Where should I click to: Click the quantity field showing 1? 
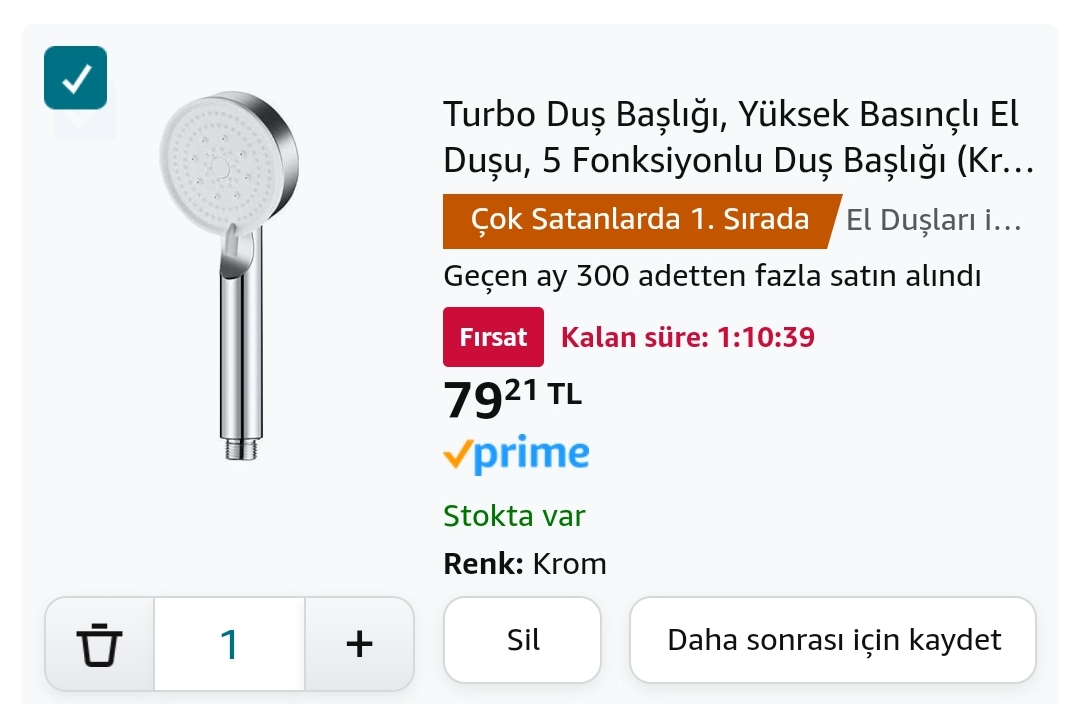[229, 643]
